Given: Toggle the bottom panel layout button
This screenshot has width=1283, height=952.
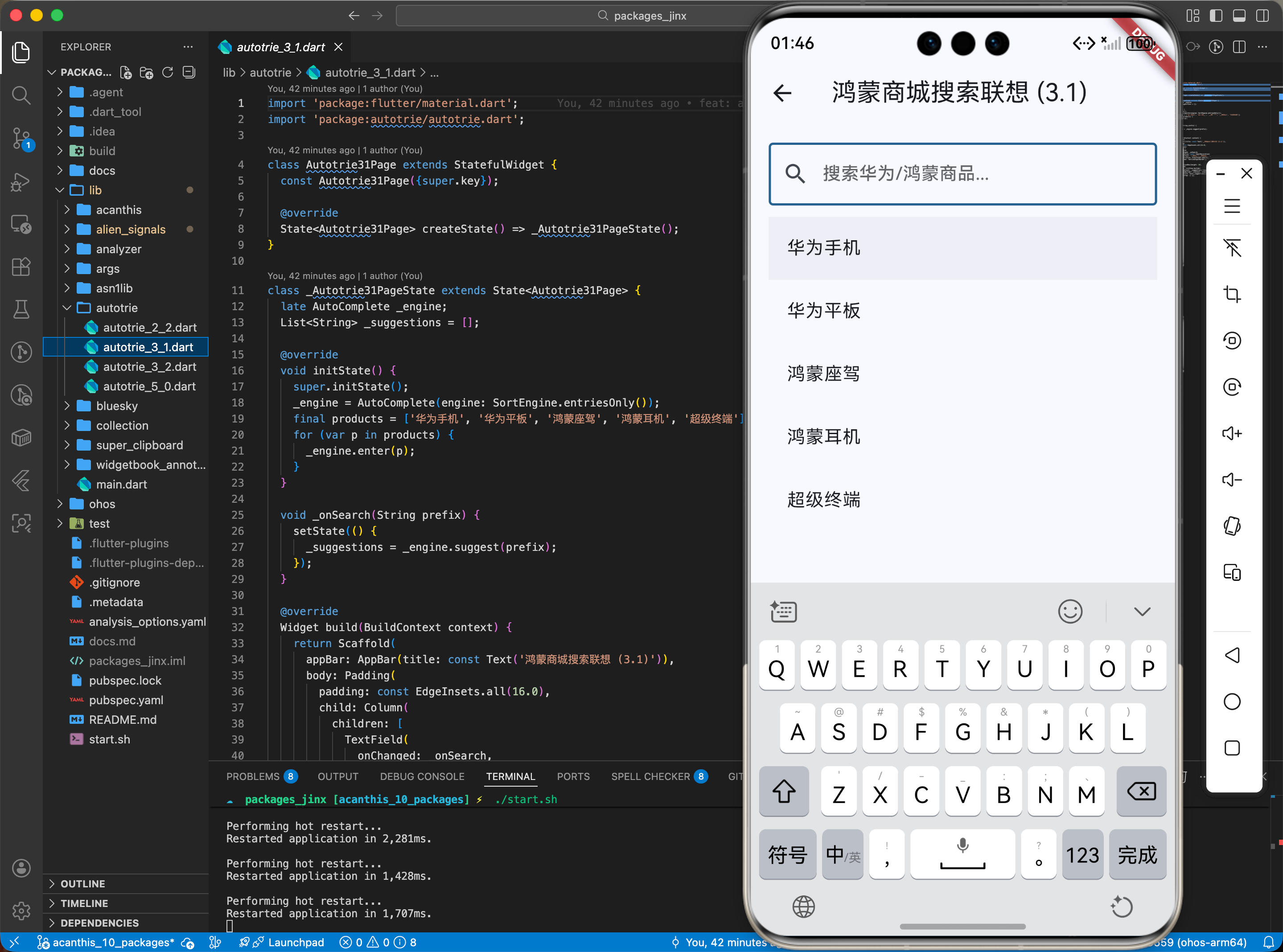Looking at the screenshot, I should (x=1238, y=16).
